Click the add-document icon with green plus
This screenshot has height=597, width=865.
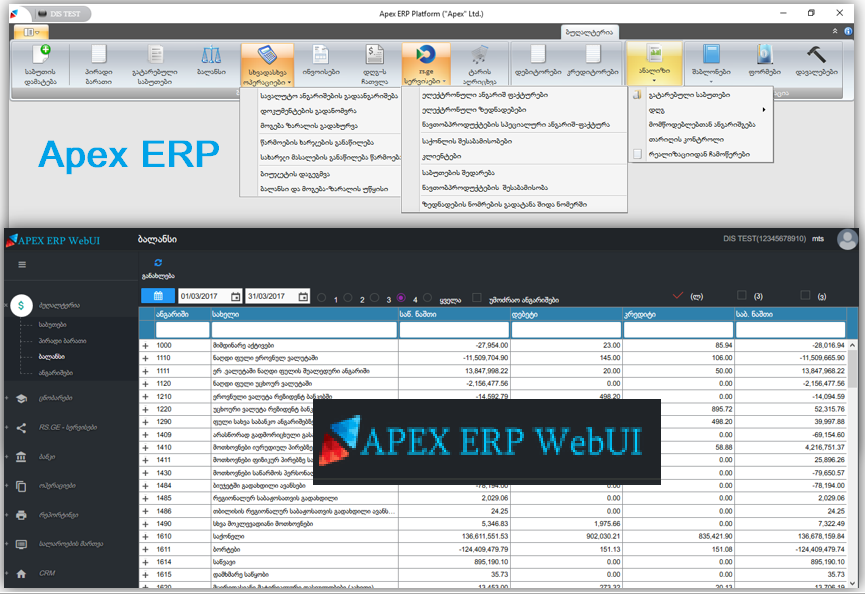tap(41, 55)
